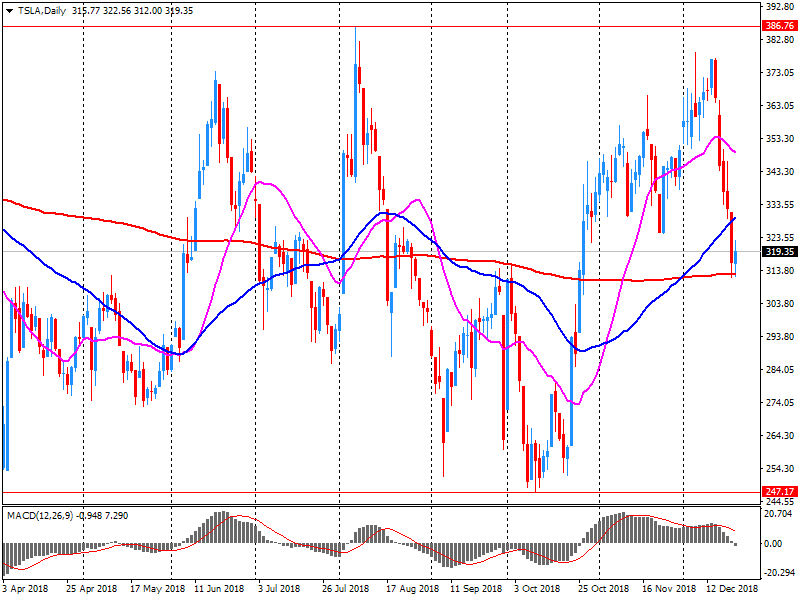Click the 244.55 price scale value
800x600 pixels.
[780, 502]
